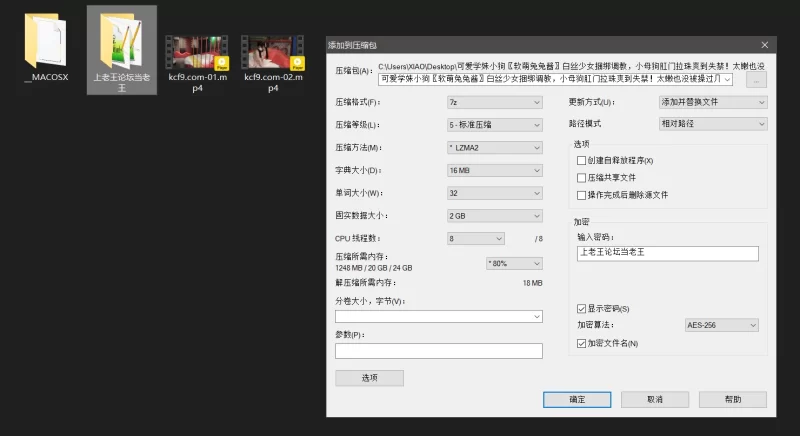Open the CPU 线程数 dropdown showing 8

(476, 239)
